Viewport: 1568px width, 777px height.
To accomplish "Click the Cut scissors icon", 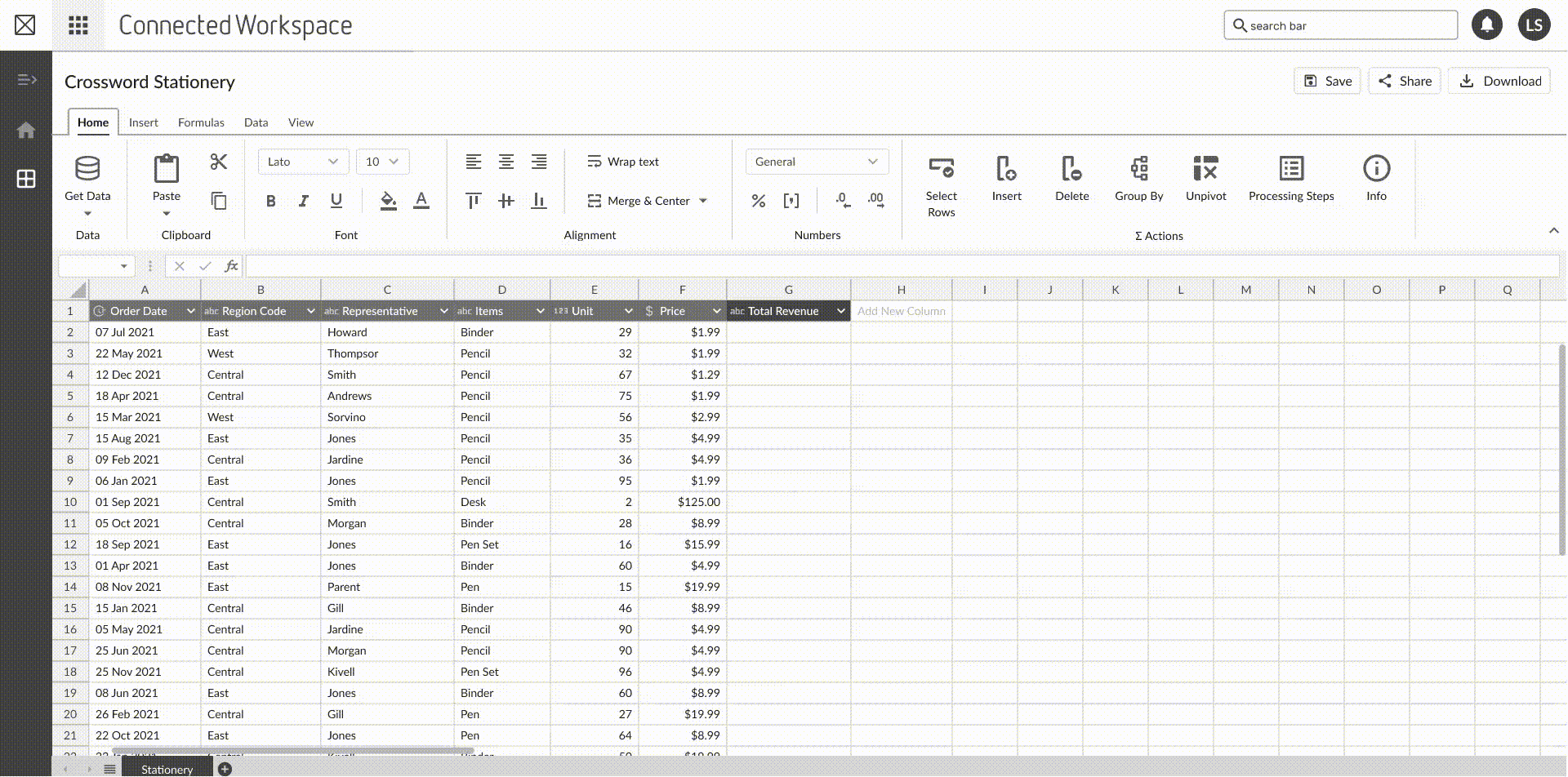I will click(218, 162).
